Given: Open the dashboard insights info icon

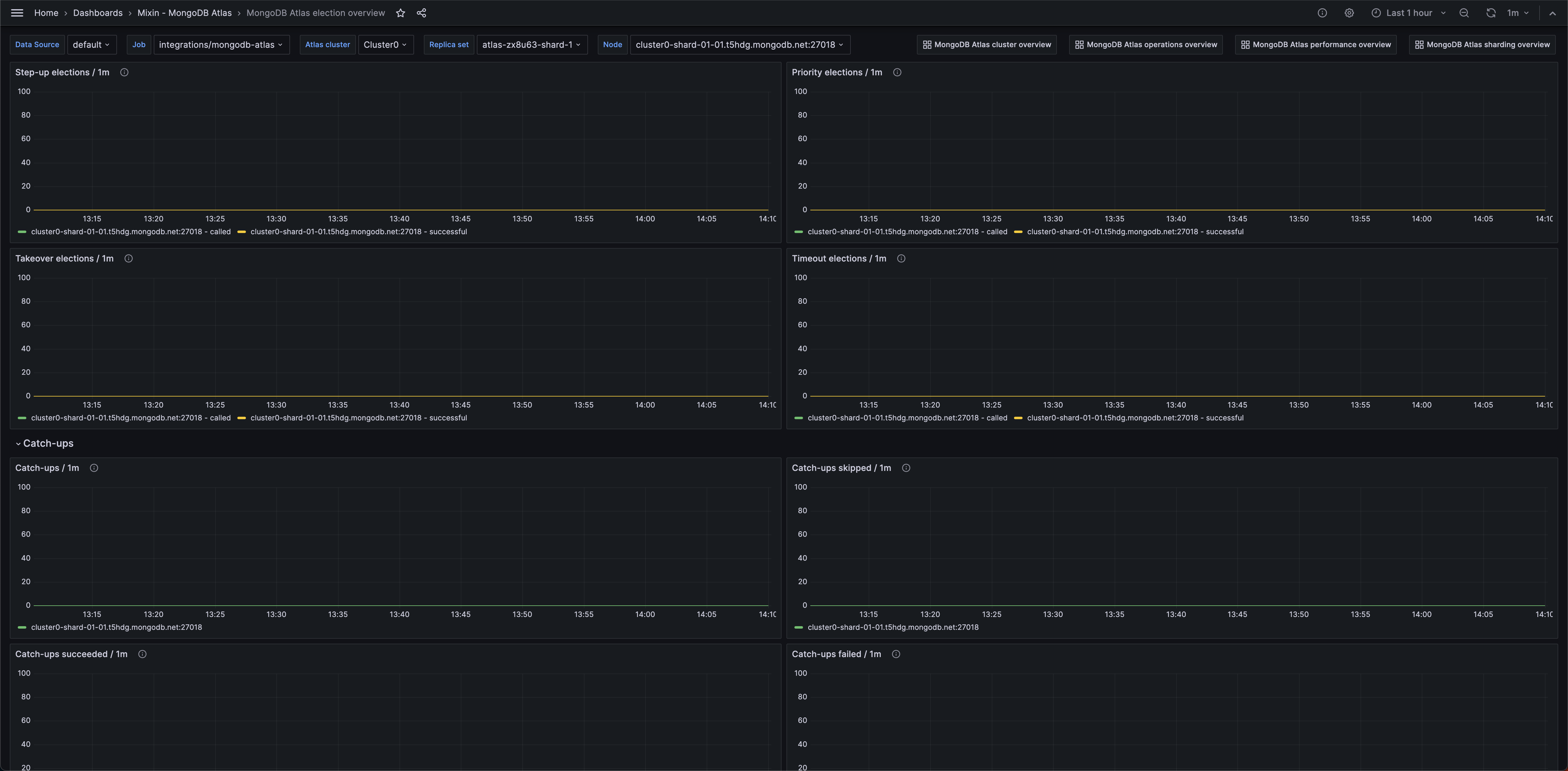Looking at the screenshot, I should pyautogui.click(x=1322, y=13).
